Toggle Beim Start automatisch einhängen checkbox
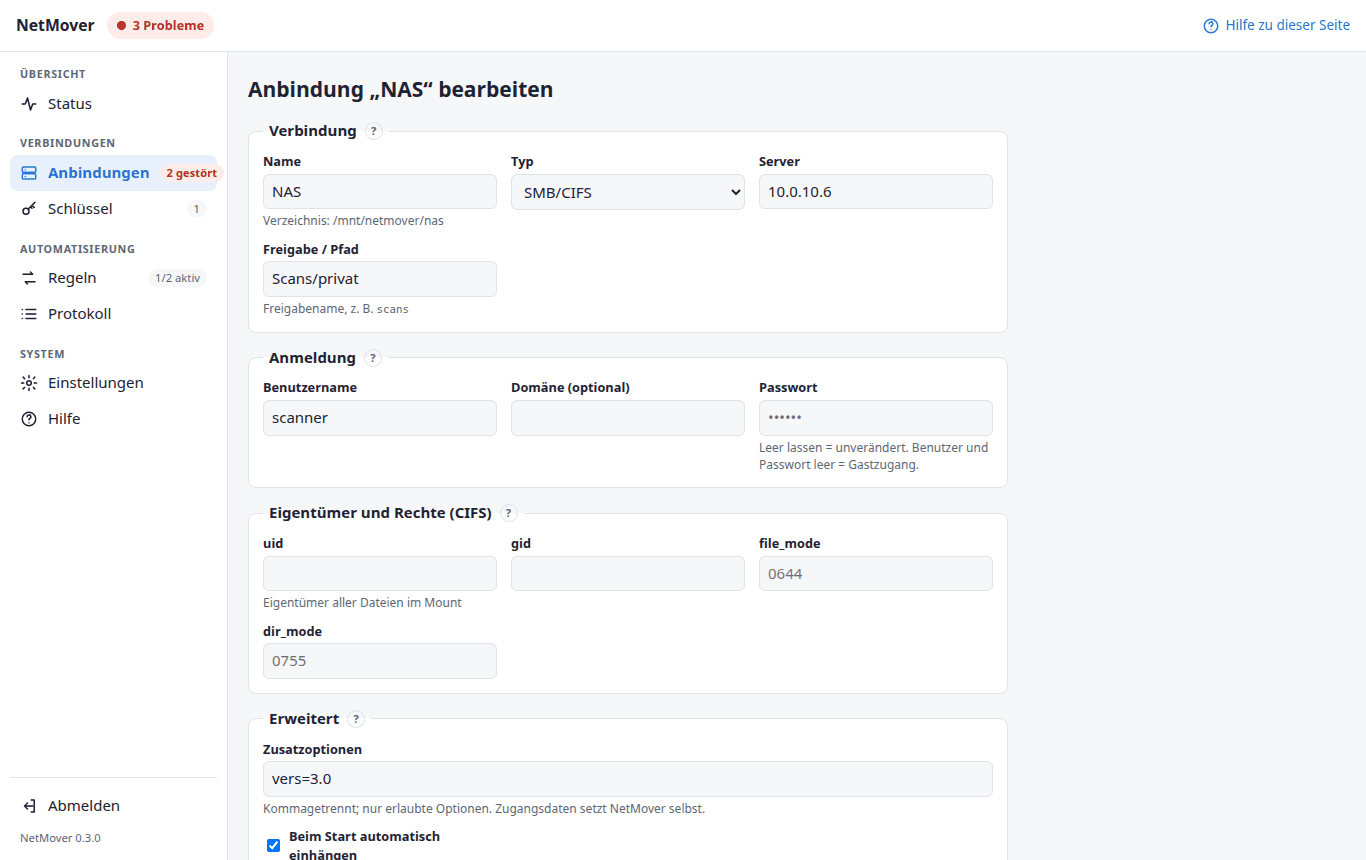 pos(274,845)
